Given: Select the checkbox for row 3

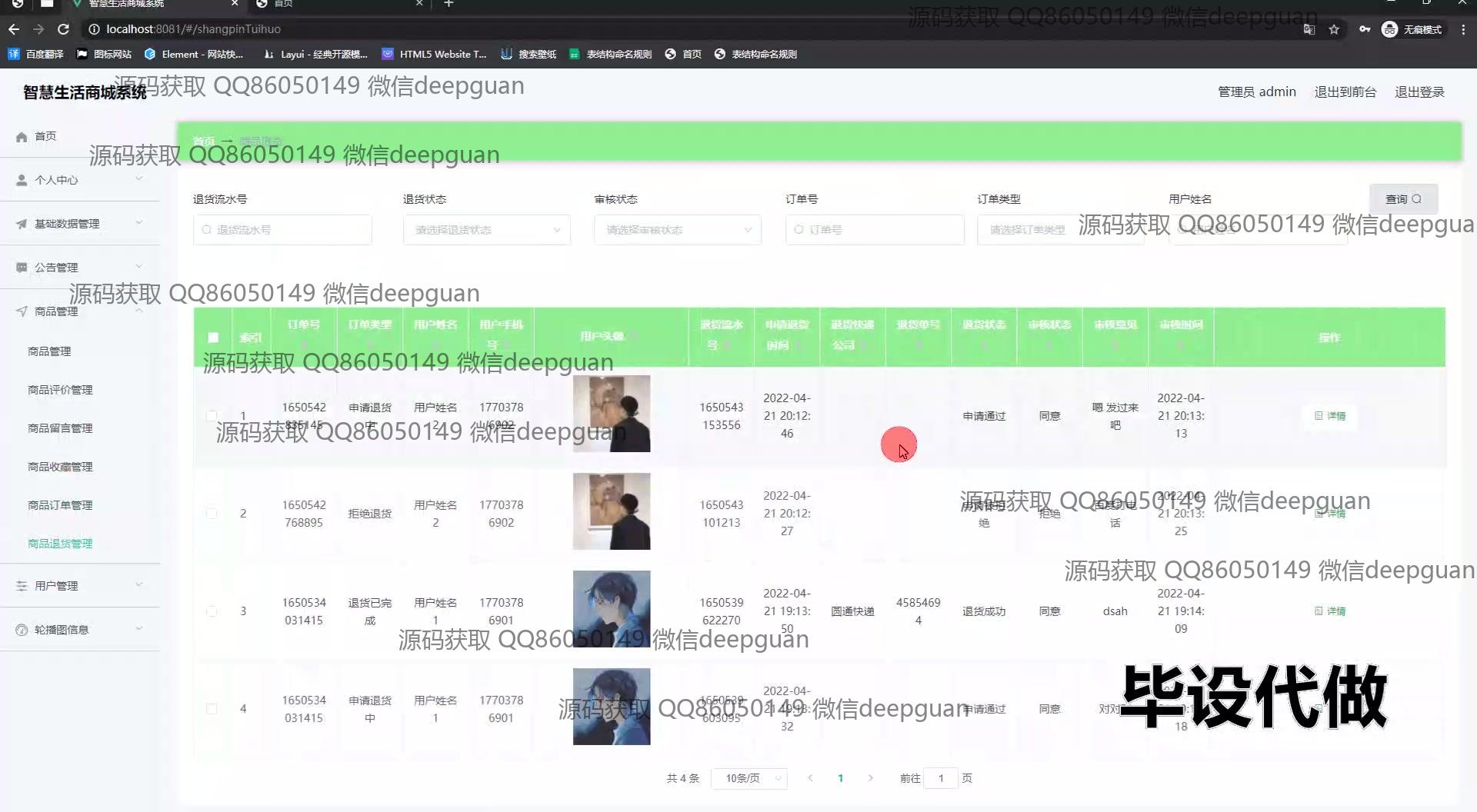Looking at the screenshot, I should coord(212,611).
